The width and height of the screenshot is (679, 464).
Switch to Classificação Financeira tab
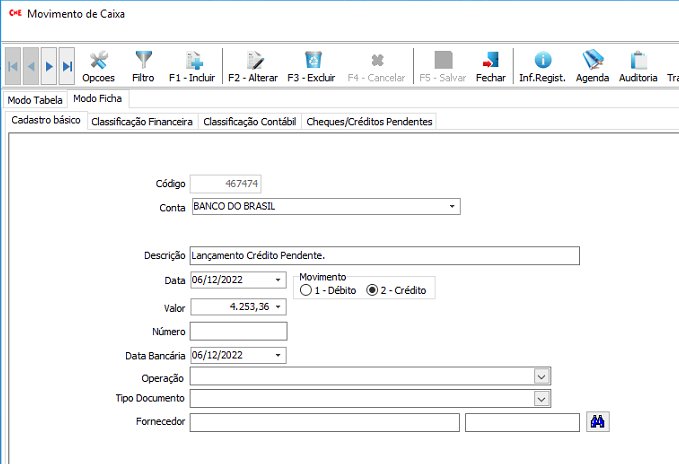tap(142, 121)
